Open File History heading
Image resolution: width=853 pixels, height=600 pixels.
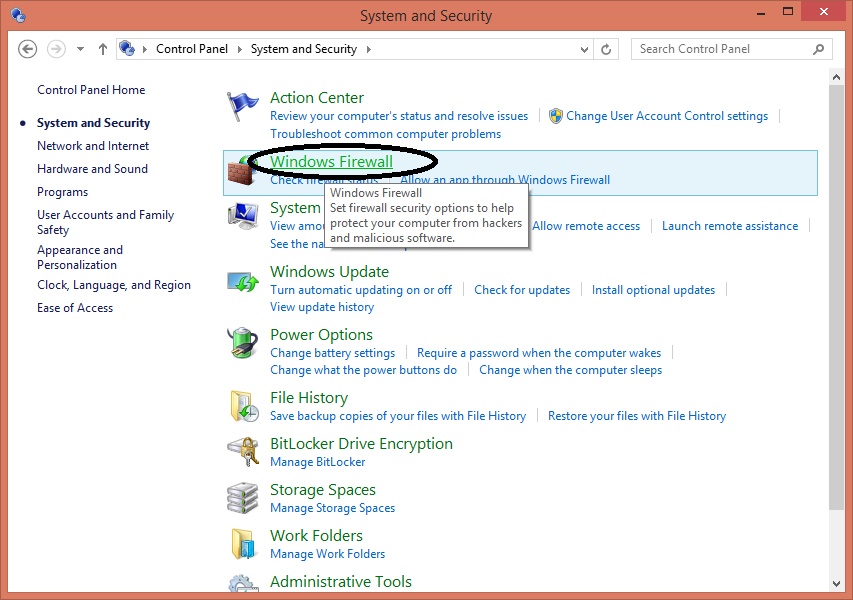point(308,398)
